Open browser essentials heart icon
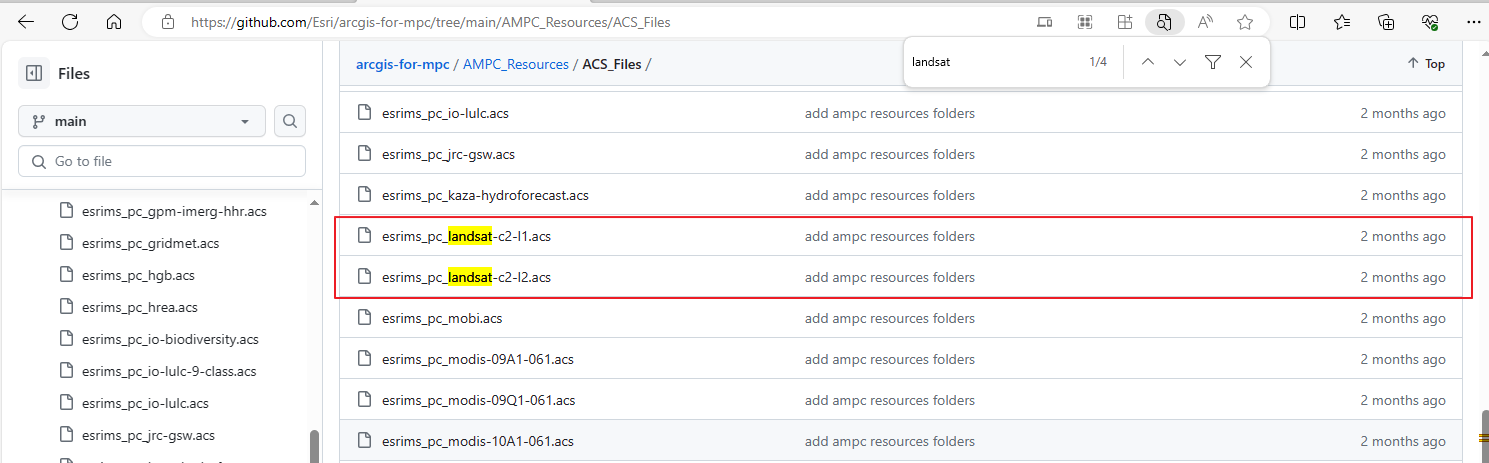Viewport: 1489px width, 463px height. (1430, 21)
